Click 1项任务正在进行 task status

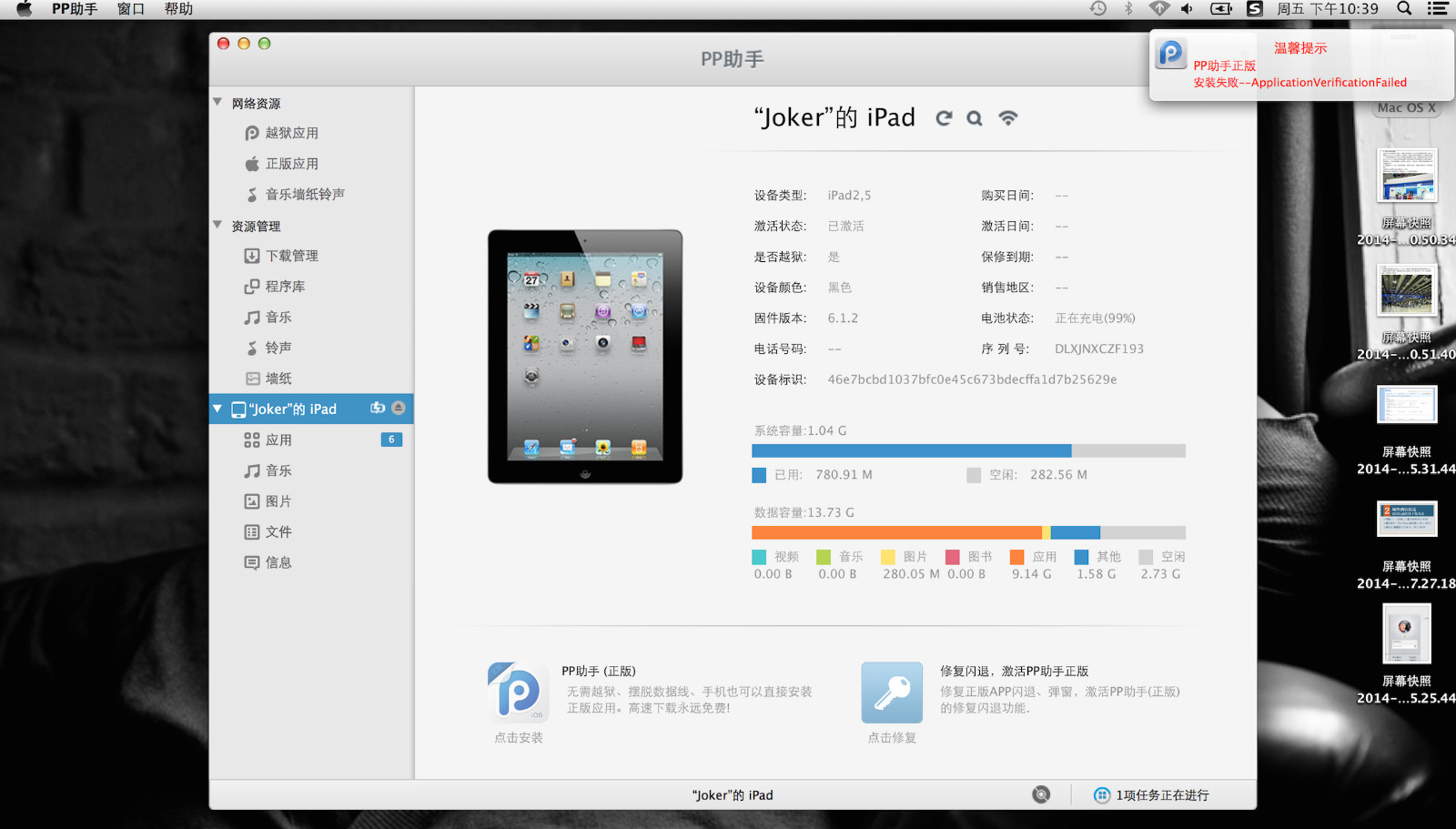coord(1163,795)
